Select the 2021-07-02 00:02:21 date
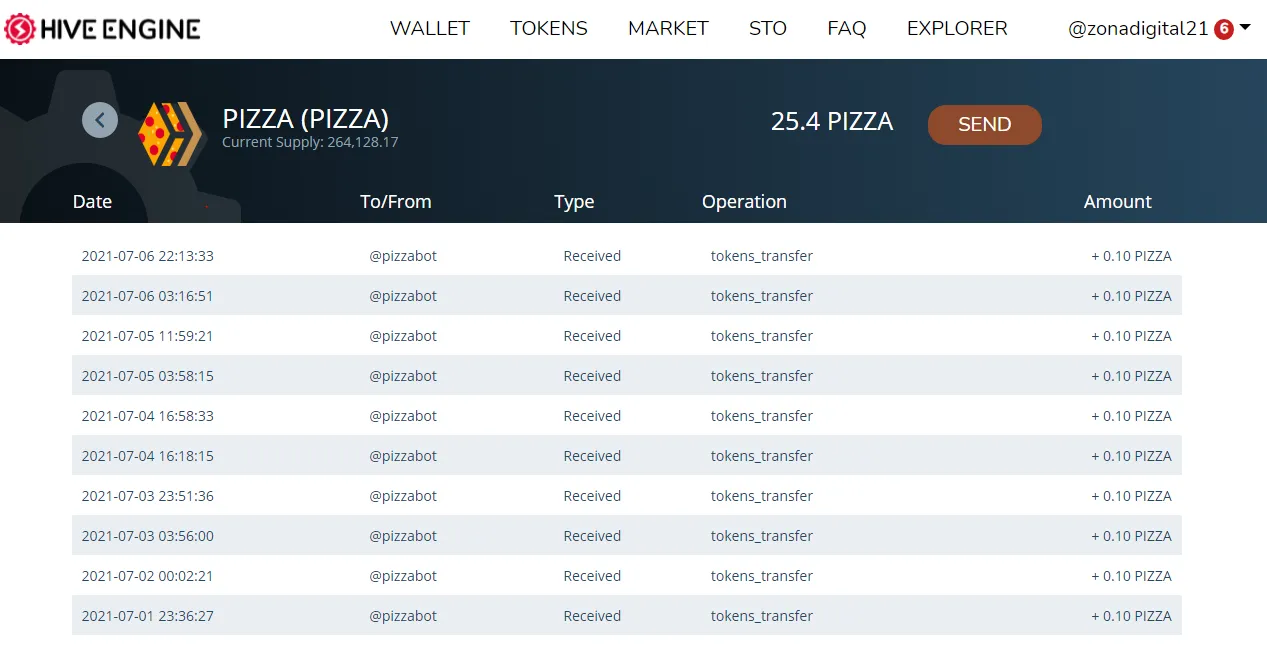This screenshot has height=649, width=1267. click(147, 576)
